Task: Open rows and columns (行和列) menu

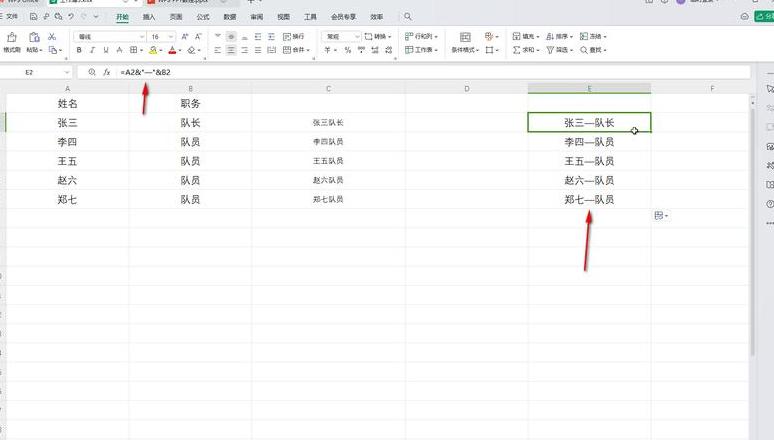Action: 421,37
